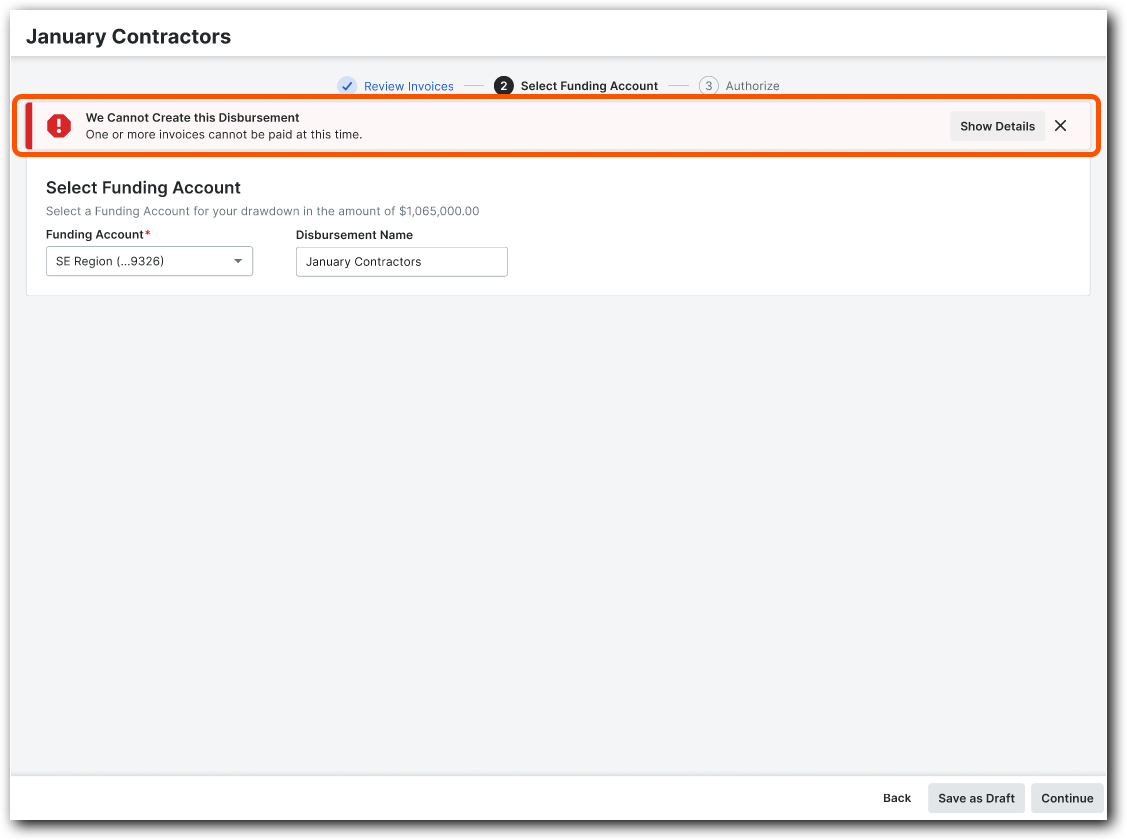Save the disbursement as Draft
Image resolution: width=1127 pixels, height=840 pixels.
pos(976,798)
